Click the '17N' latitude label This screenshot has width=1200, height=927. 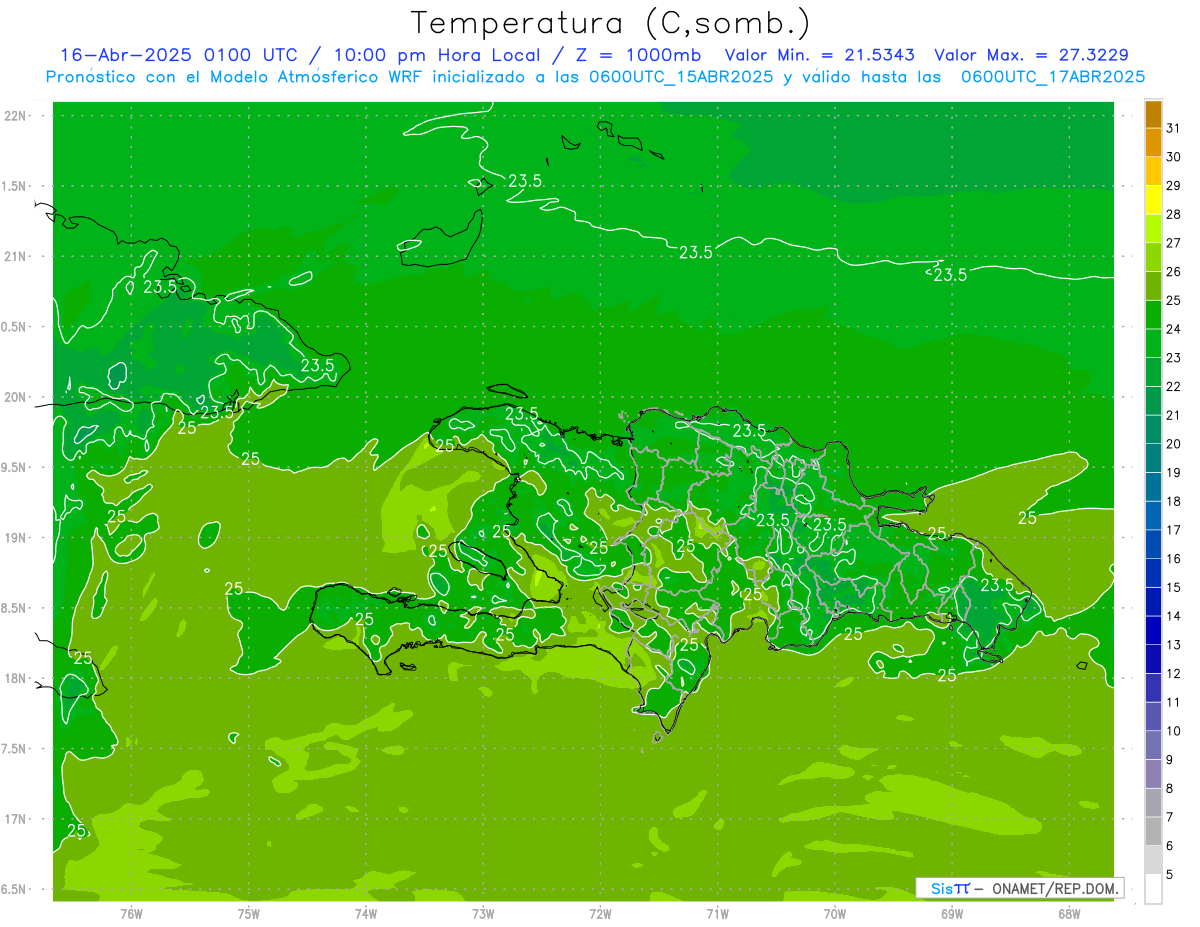click(15, 819)
